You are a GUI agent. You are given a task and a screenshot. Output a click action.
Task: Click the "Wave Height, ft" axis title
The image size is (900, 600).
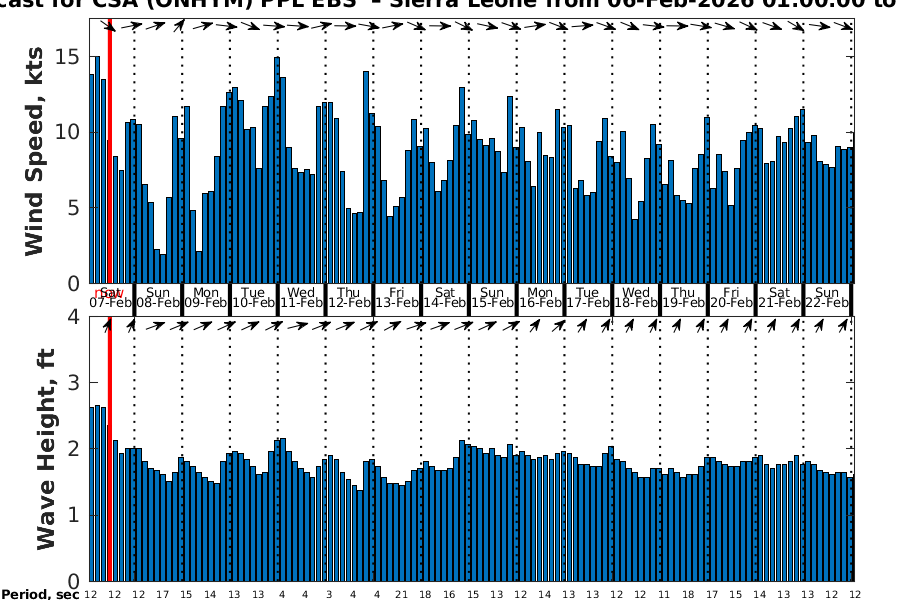(x=45, y=448)
